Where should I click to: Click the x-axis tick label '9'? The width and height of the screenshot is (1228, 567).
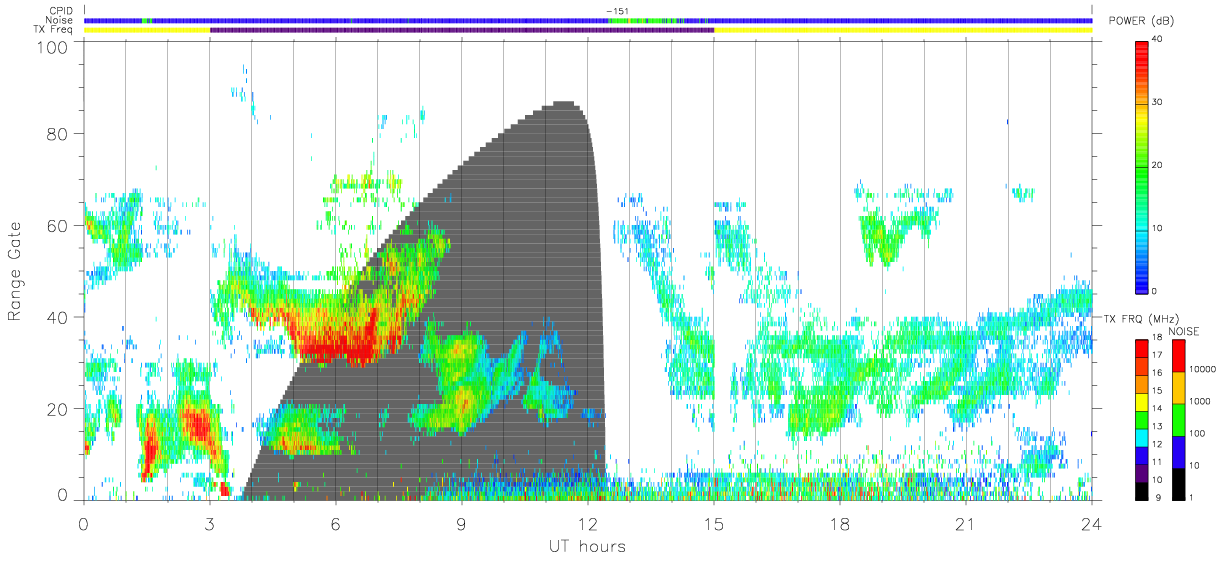462,523
